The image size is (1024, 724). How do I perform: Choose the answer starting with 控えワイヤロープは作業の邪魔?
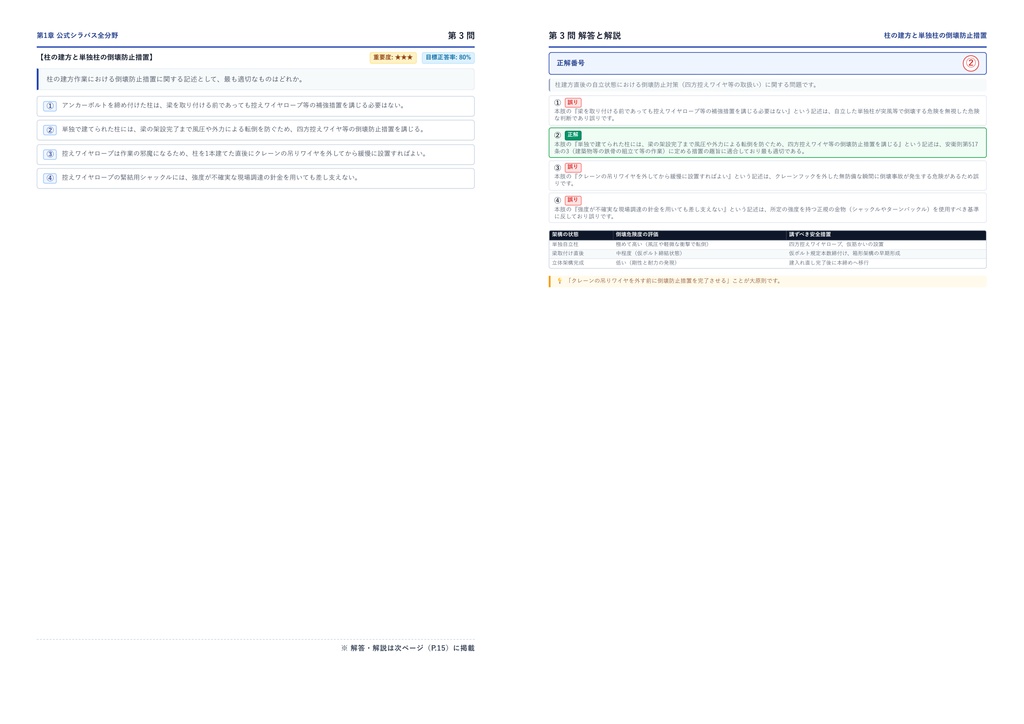point(255,154)
